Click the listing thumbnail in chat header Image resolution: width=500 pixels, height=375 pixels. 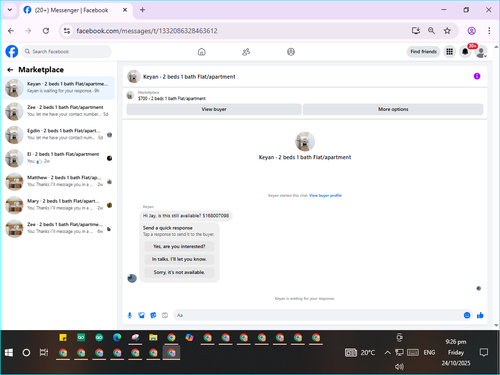tap(134, 77)
